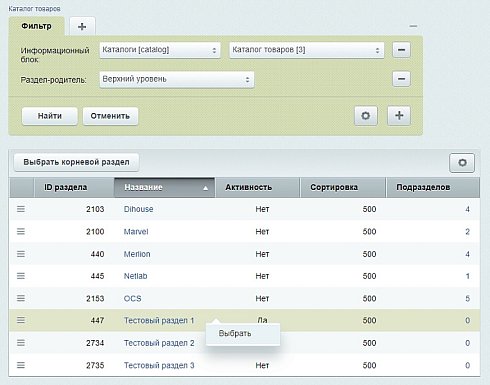Sort by ID раздела column
Screen dimensions: 490x385
click(x=66, y=187)
